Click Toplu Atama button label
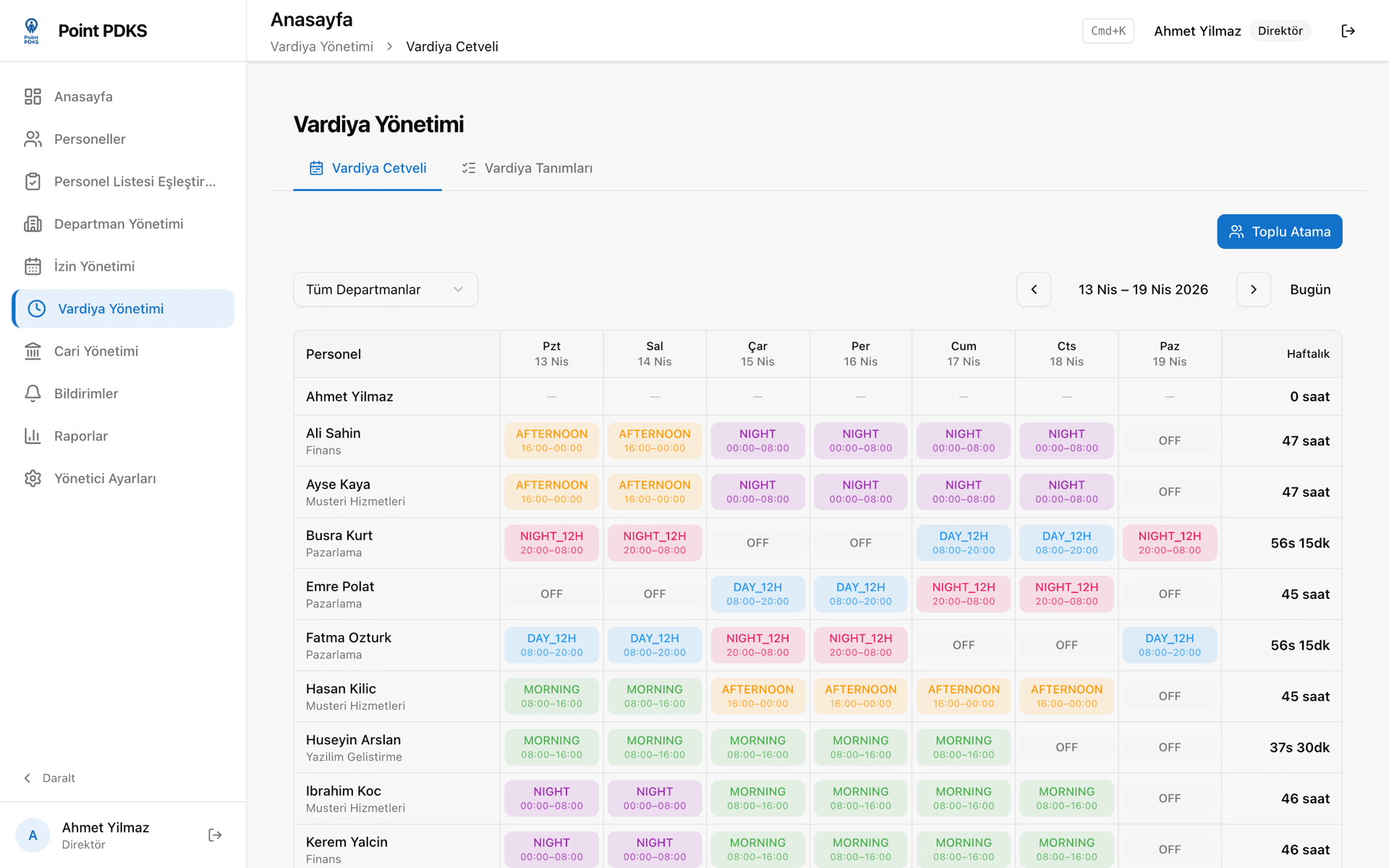 1291,231
